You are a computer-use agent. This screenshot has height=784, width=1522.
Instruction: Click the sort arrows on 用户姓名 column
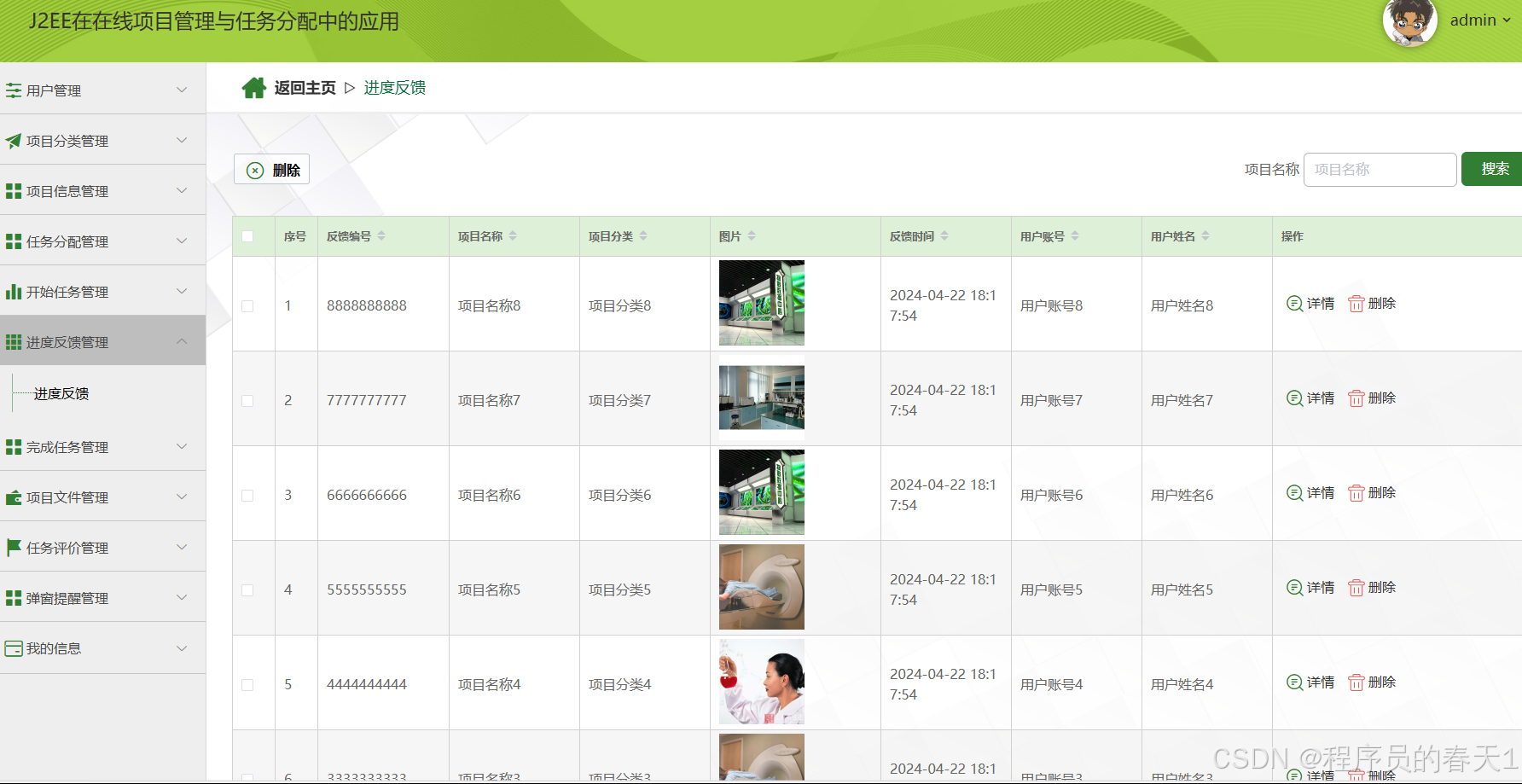pyautogui.click(x=1205, y=236)
